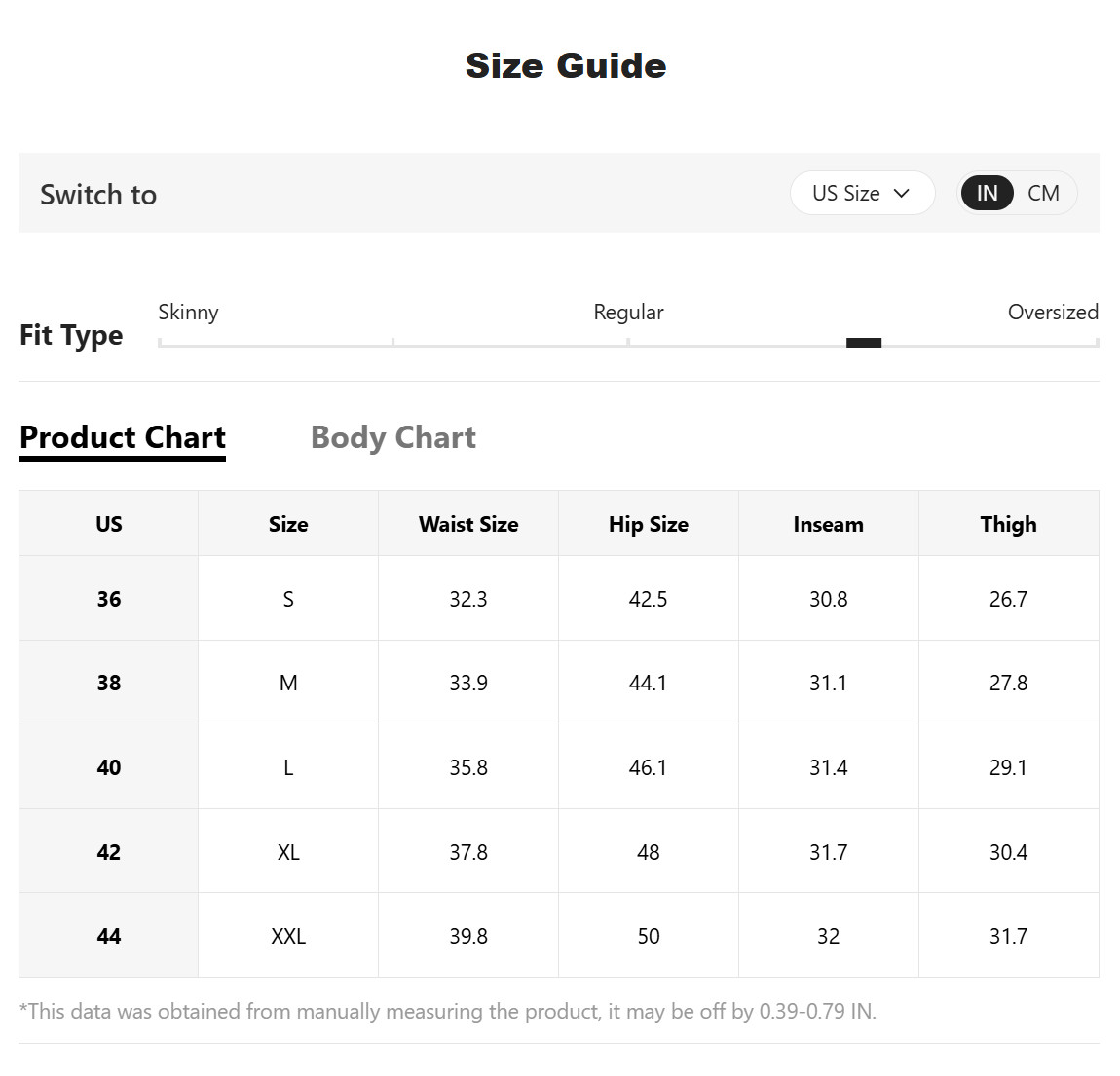Click thigh value 26.7

pyautogui.click(x=1009, y=598)
